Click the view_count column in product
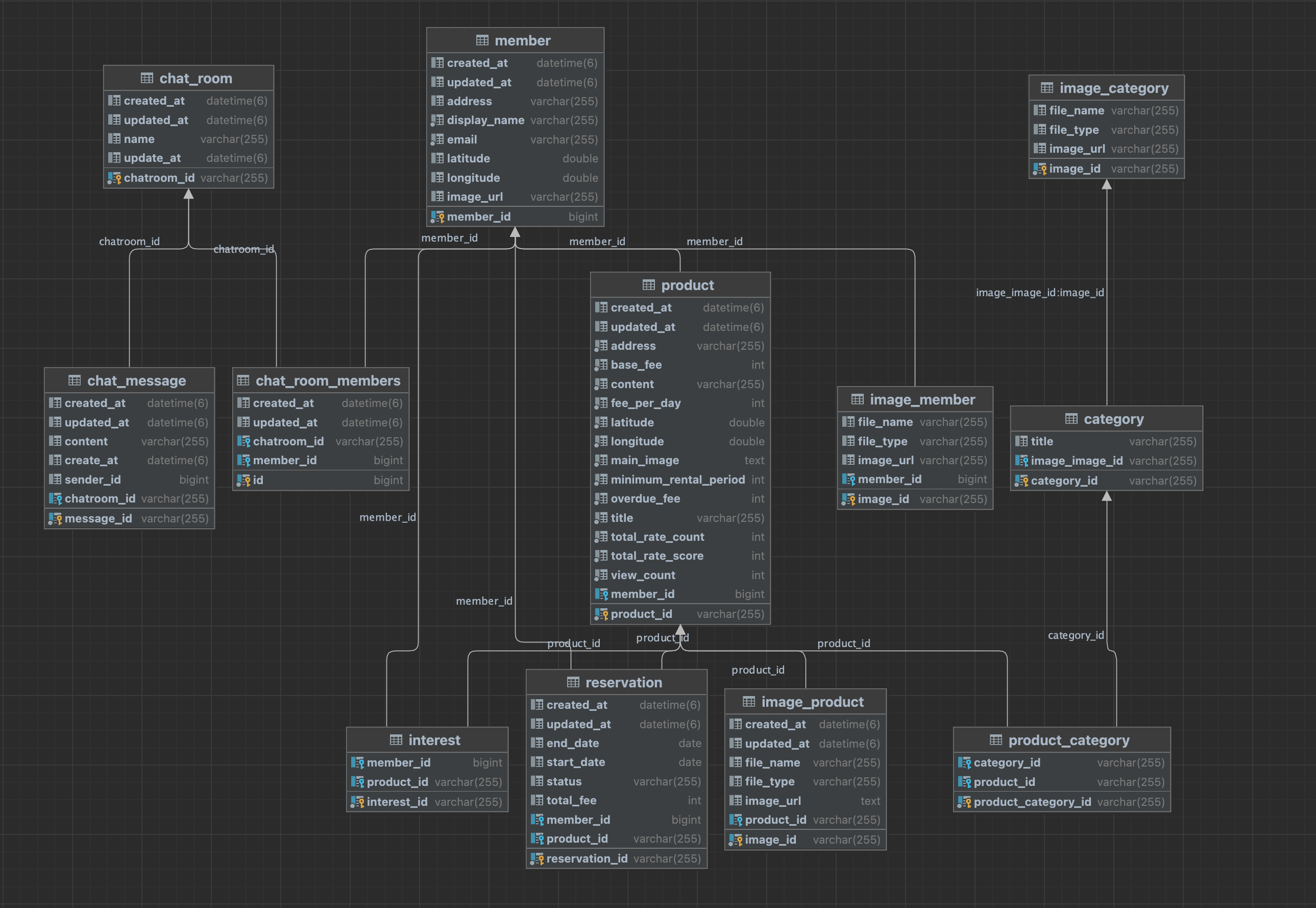 click(680, 575)
